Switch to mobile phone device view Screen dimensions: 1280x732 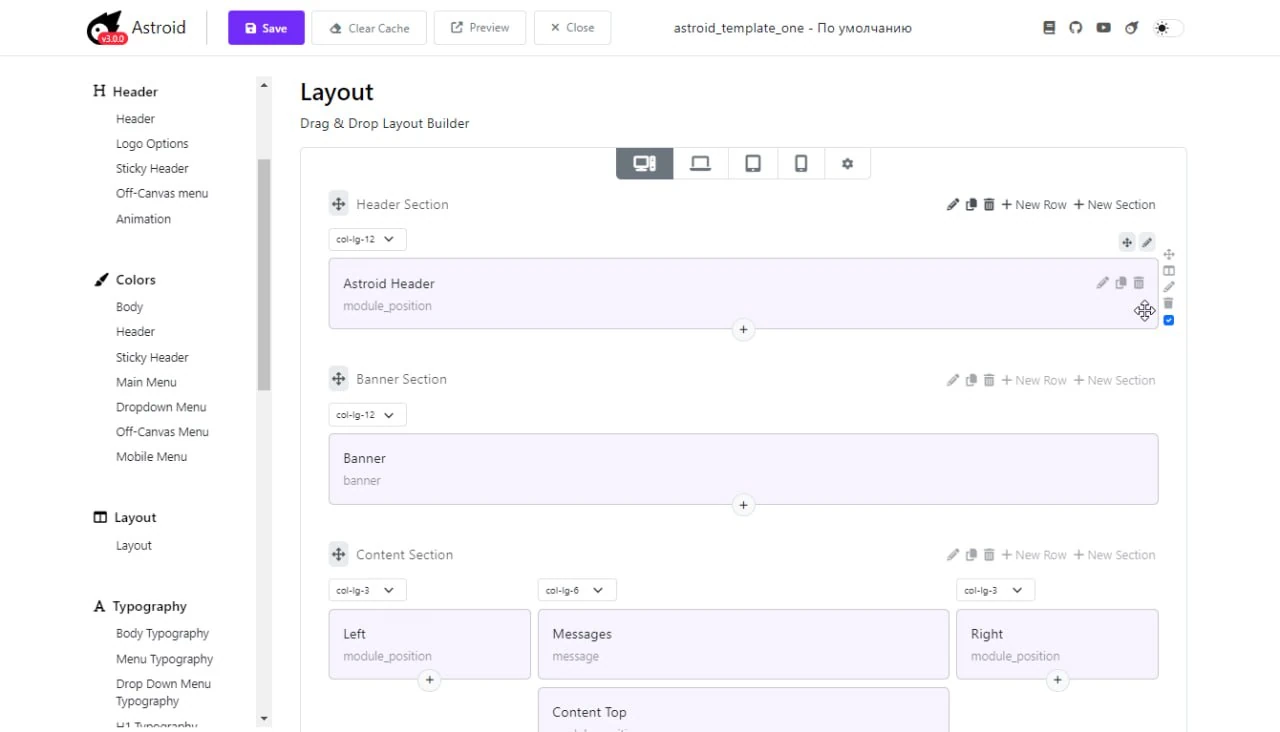click(x=801, y=164)
